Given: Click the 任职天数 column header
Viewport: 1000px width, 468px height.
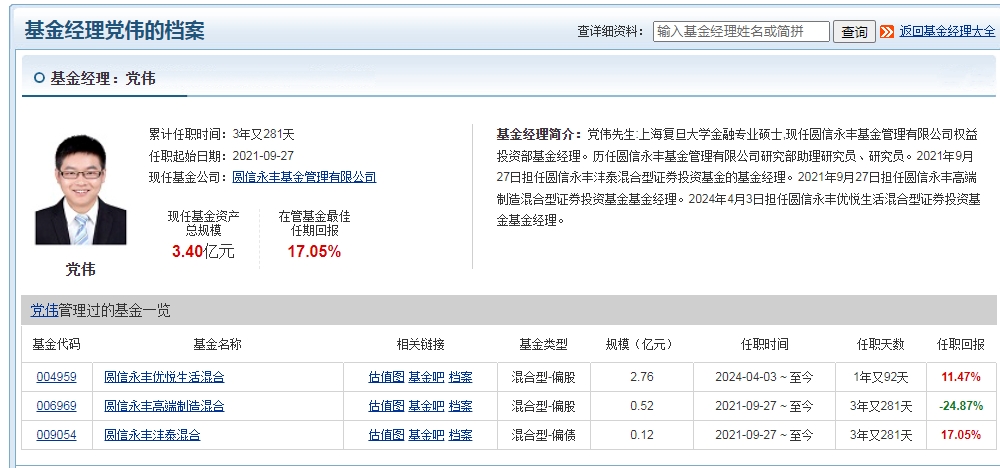Looking at the screenshot, I should pos(880,345).
